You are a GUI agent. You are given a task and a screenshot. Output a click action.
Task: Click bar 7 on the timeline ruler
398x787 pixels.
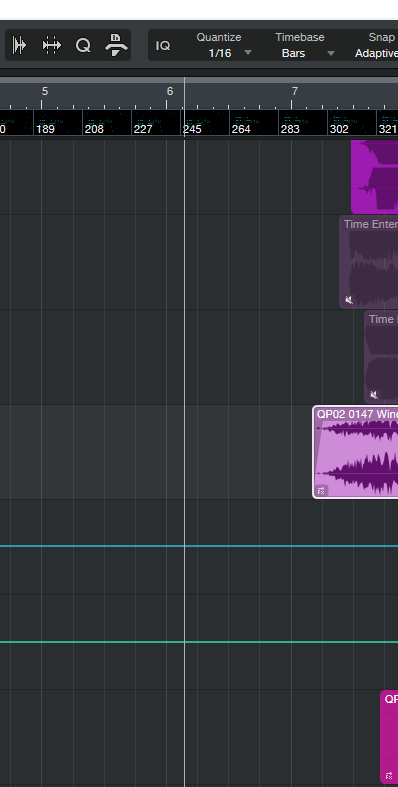click(x=295, y=91)
